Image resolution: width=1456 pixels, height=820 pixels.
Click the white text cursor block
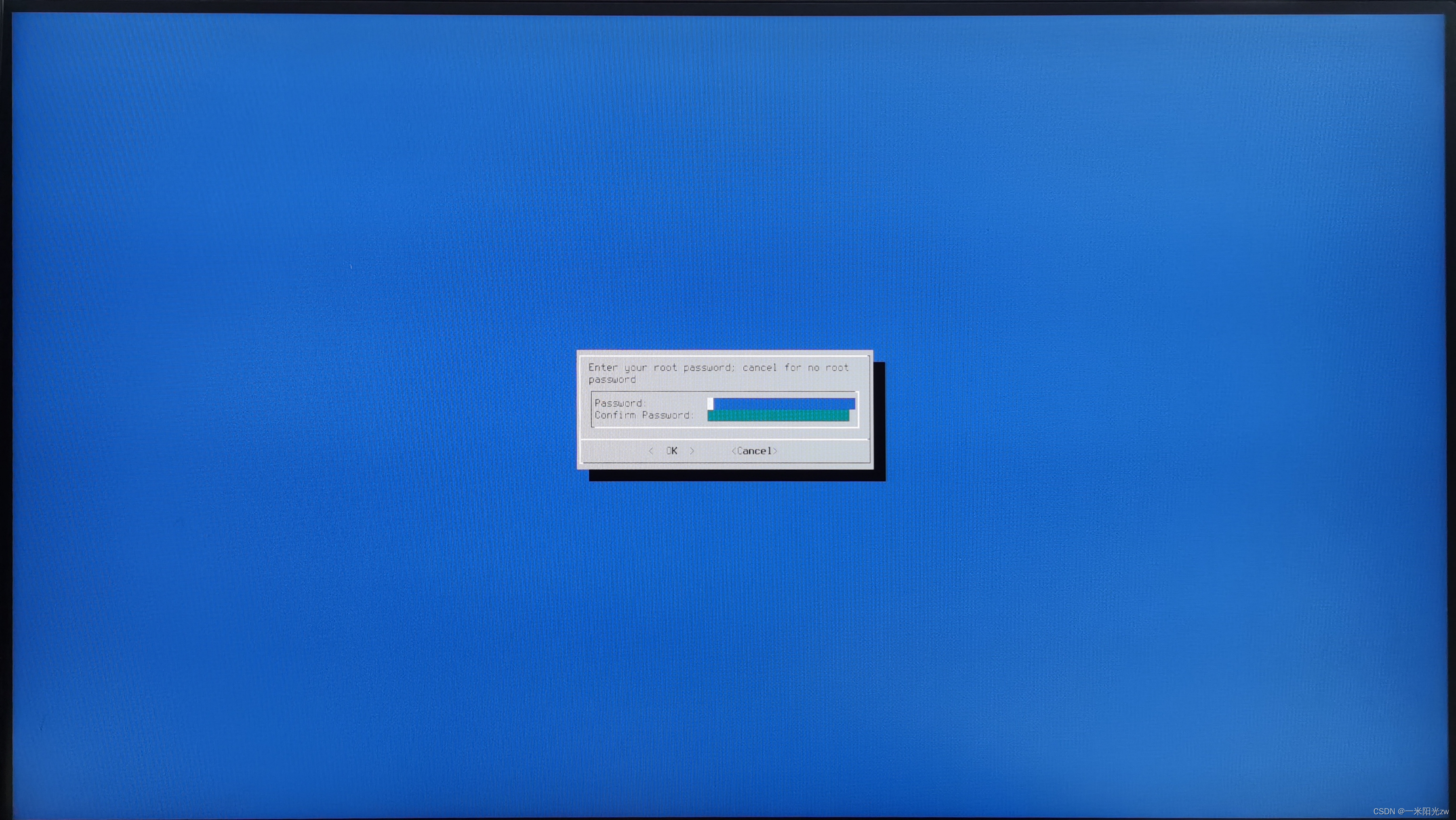pos(710,403)
